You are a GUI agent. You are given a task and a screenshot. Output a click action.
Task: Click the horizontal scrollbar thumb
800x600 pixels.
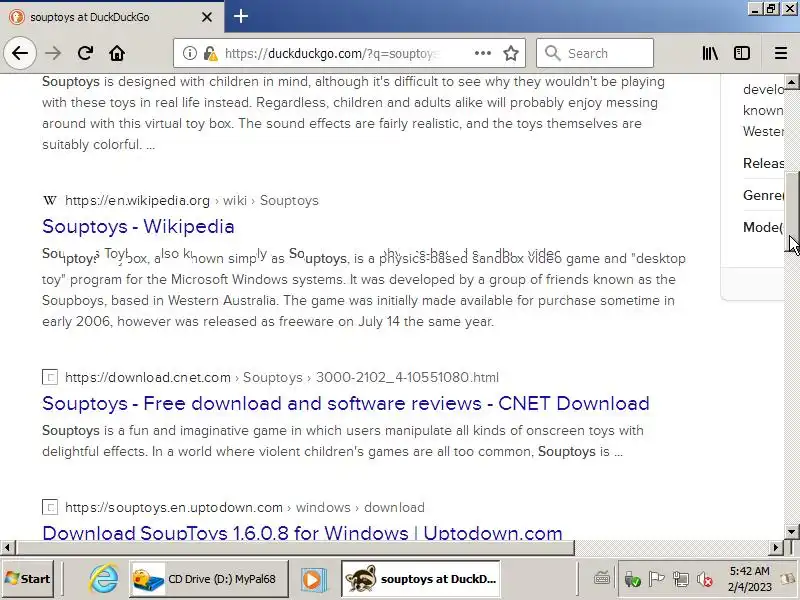[295, 548]
